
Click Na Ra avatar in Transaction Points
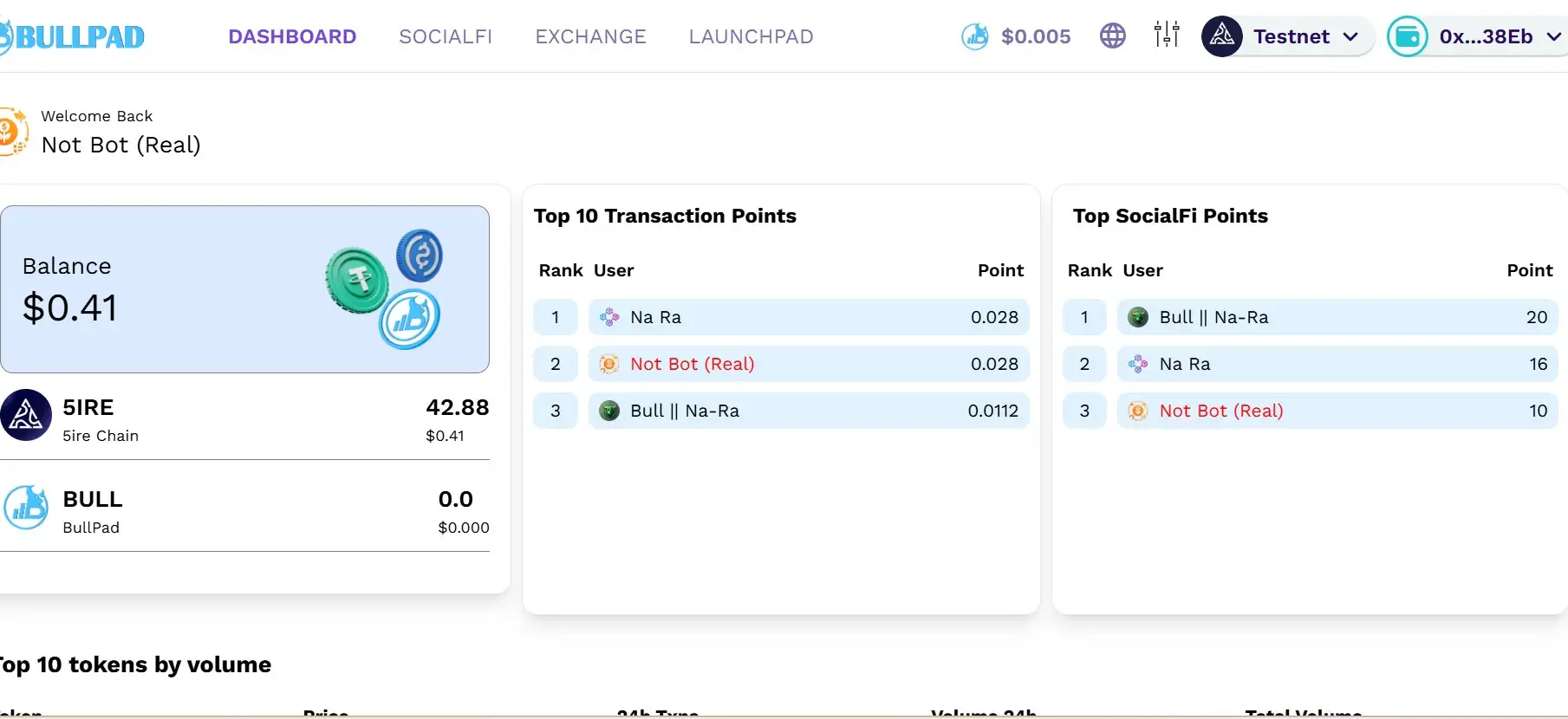click(609, 317)
